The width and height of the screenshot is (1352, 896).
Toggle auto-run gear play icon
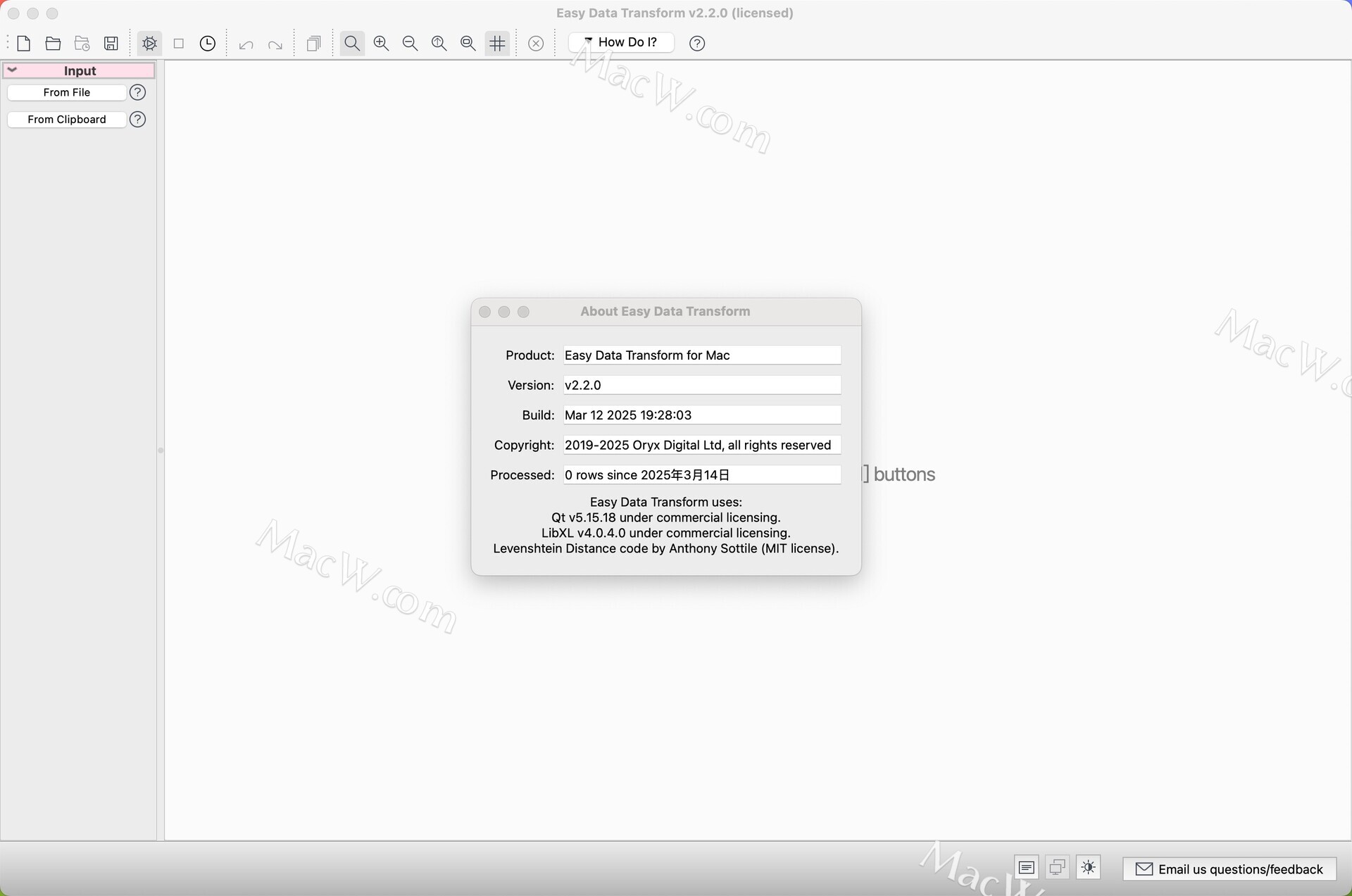149,44
